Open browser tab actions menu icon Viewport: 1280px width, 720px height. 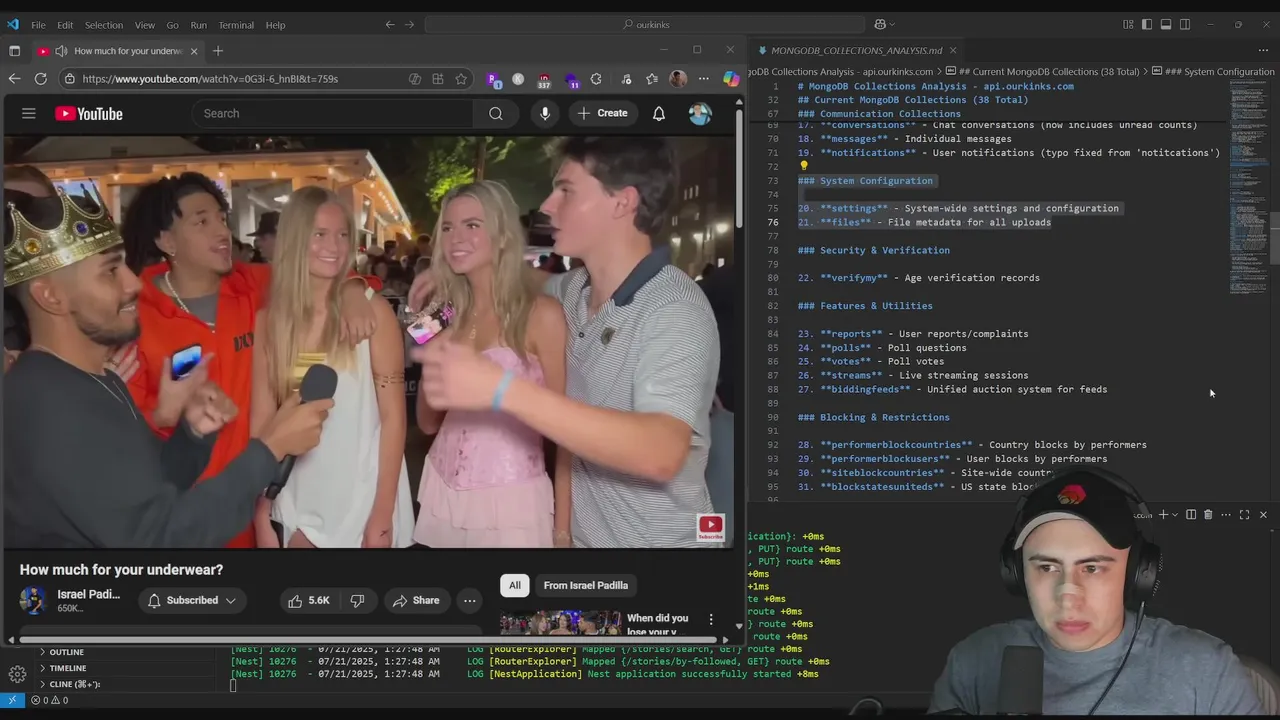[15, 51]
